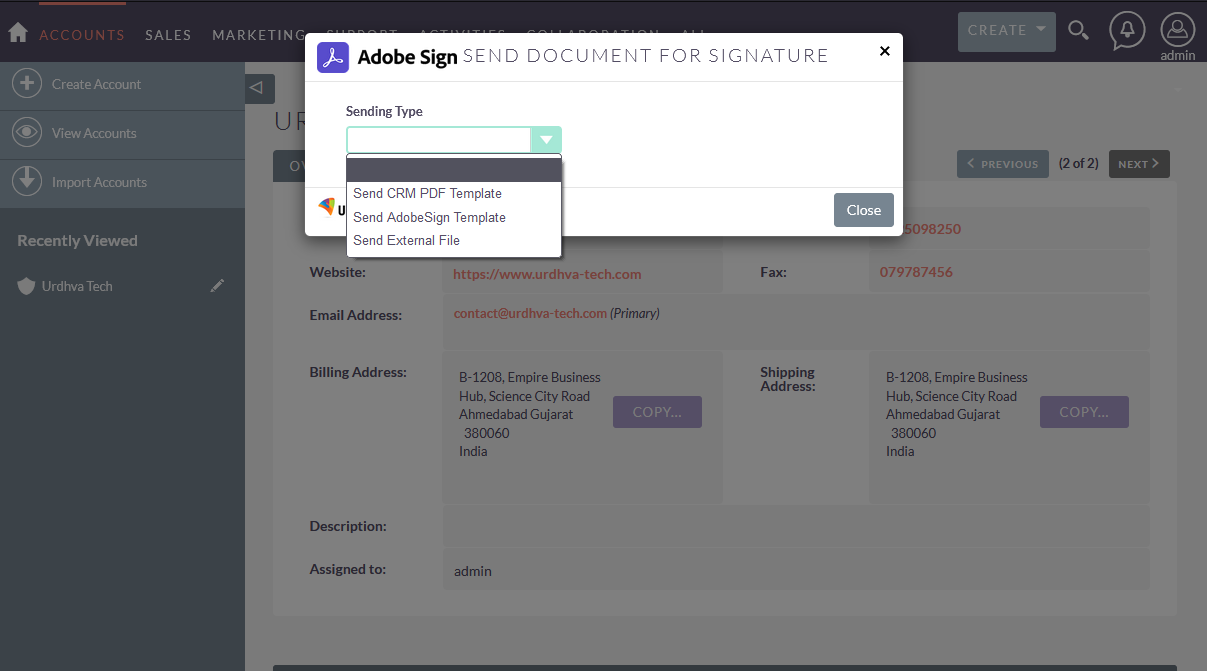The width and height of the screenshot is (1207, 671).
Task: Copy the Shipping Address
Action: click(1084, 412)
